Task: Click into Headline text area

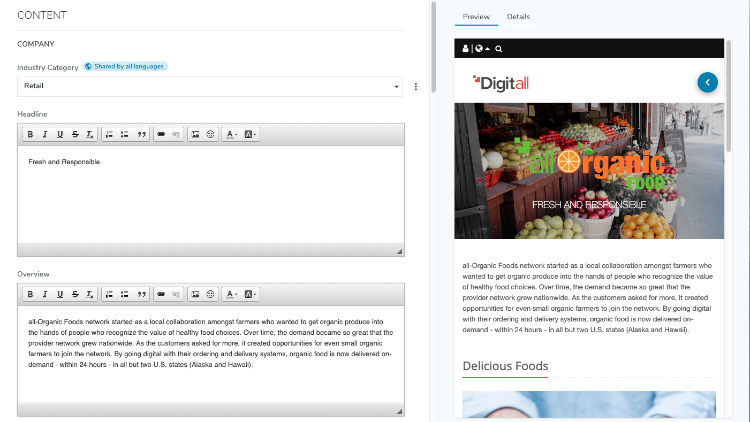Action: (x=211, y=194)
